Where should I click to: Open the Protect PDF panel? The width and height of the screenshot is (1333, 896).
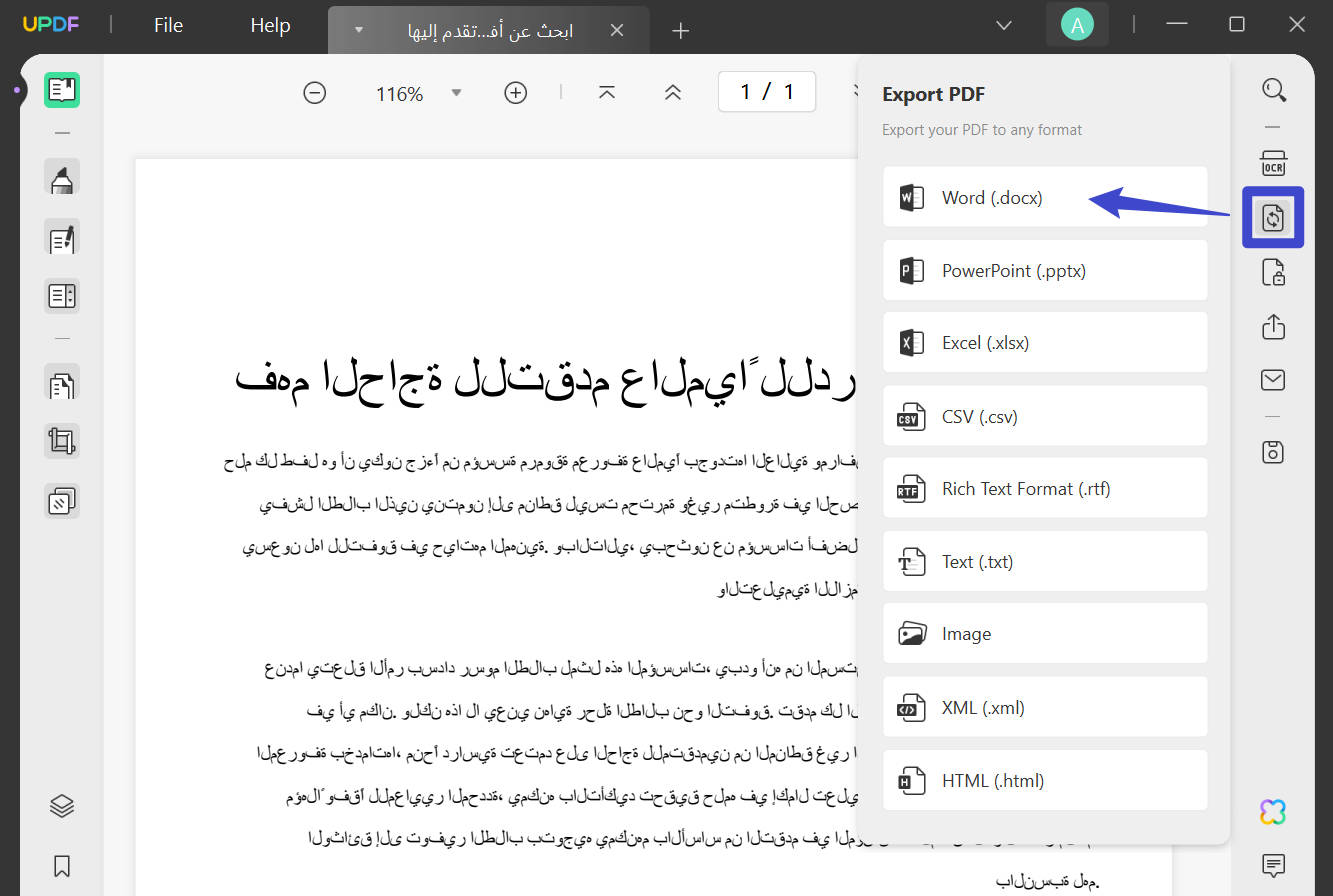(x=1273, y=272)
